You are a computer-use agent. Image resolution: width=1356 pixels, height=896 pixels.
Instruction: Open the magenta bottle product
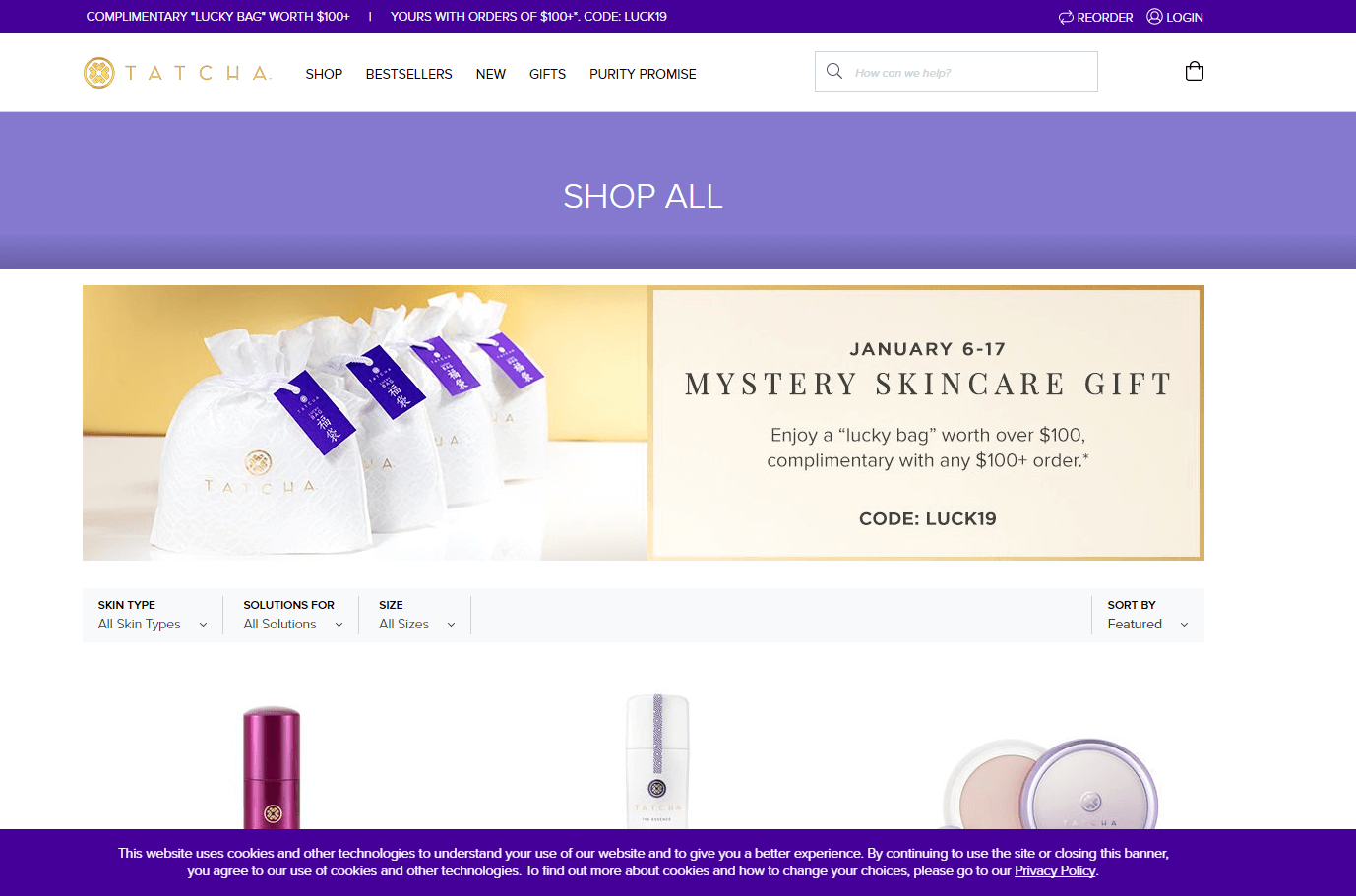click(x=272, y=767)
